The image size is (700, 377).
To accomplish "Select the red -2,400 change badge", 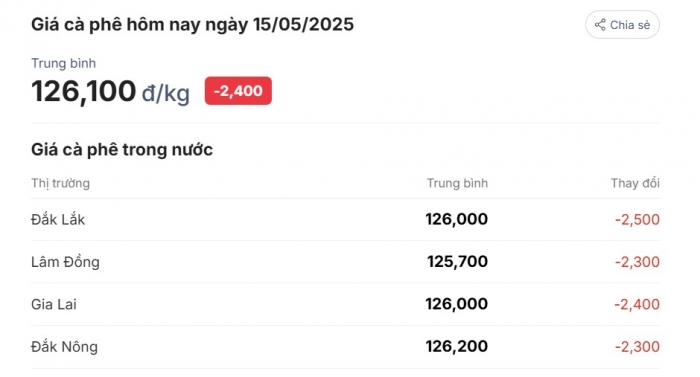I will [x=238, y=91].
